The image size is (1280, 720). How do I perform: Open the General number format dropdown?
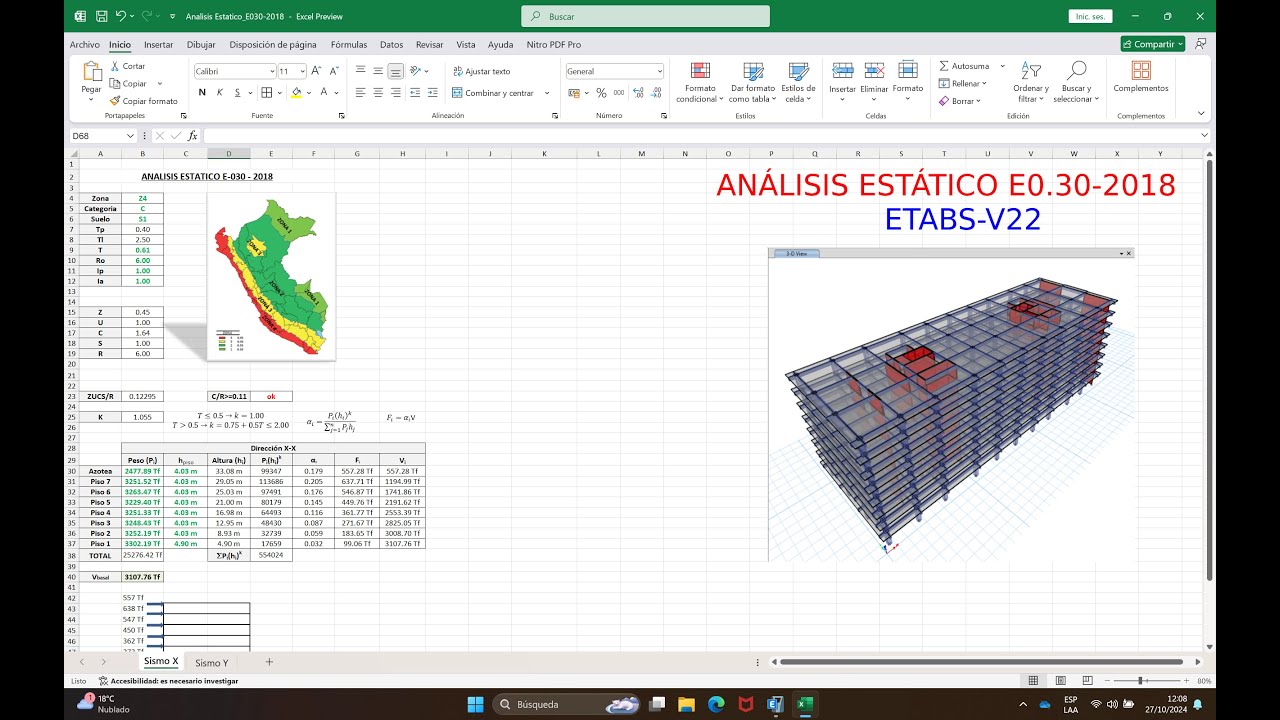pyautogui.click(x=659, y=71)
